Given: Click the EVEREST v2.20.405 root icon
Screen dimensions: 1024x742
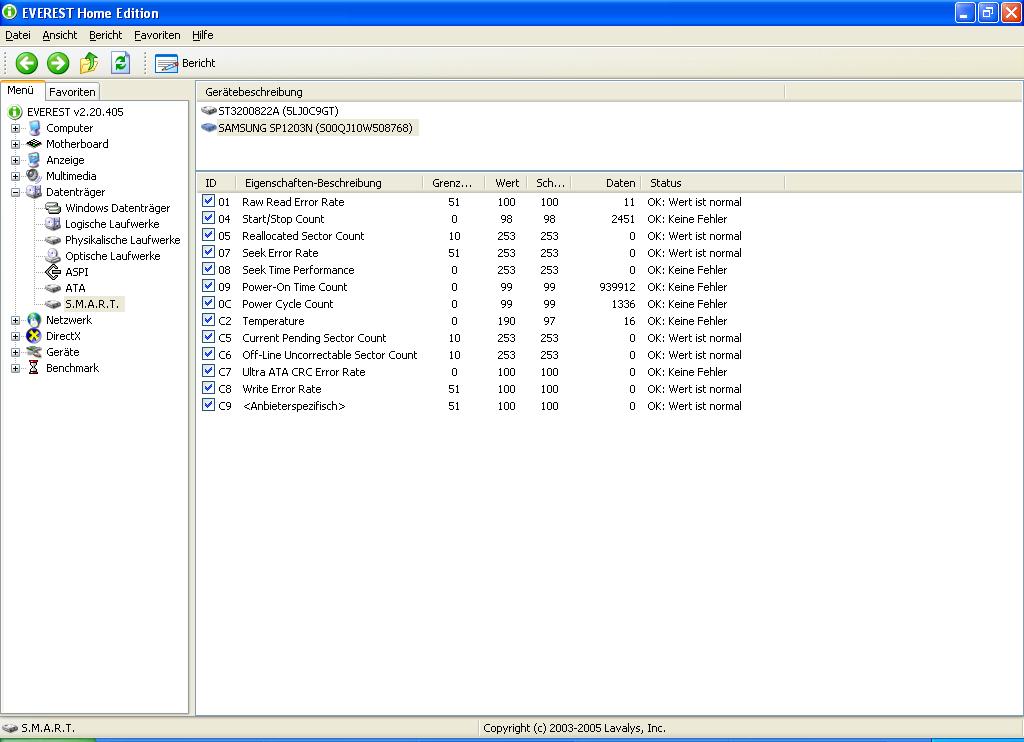Looking at the screenshot, I should 15,112.
